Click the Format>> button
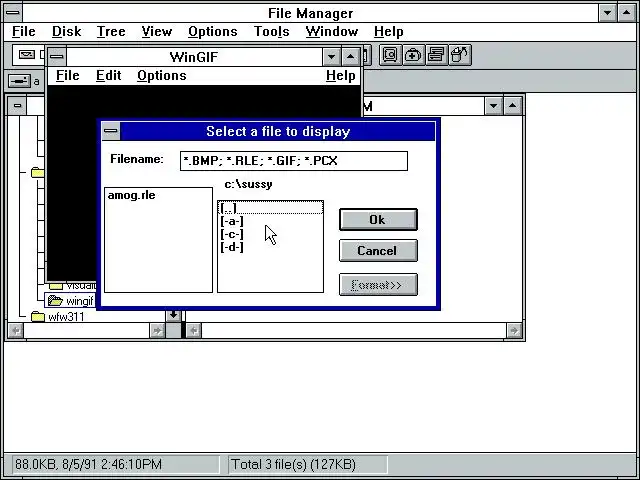The width and height of the screenshot is (640, 480). click(x=378, y=284)
